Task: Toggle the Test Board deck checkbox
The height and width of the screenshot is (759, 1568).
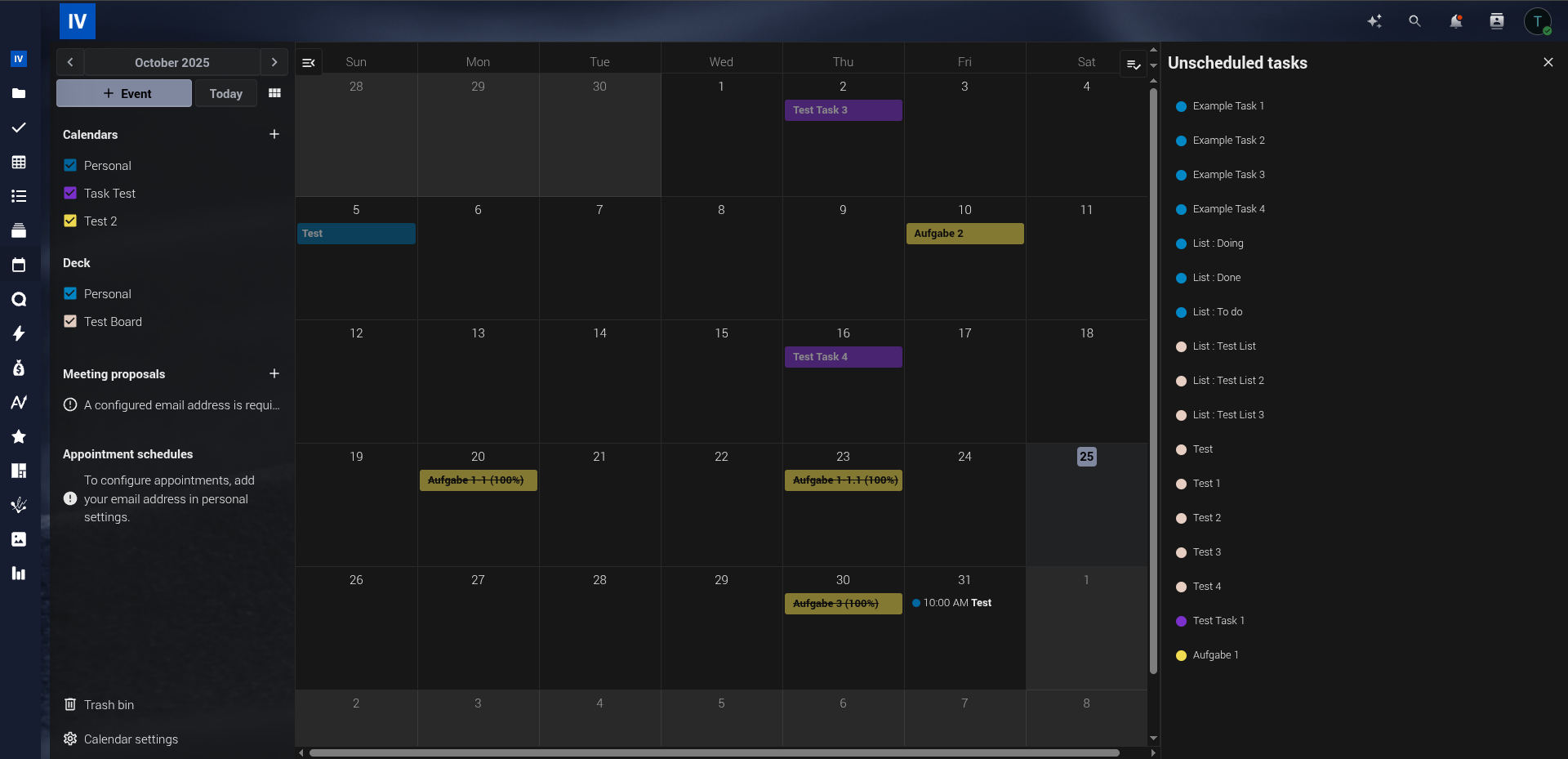Action: tap(70, 321)
